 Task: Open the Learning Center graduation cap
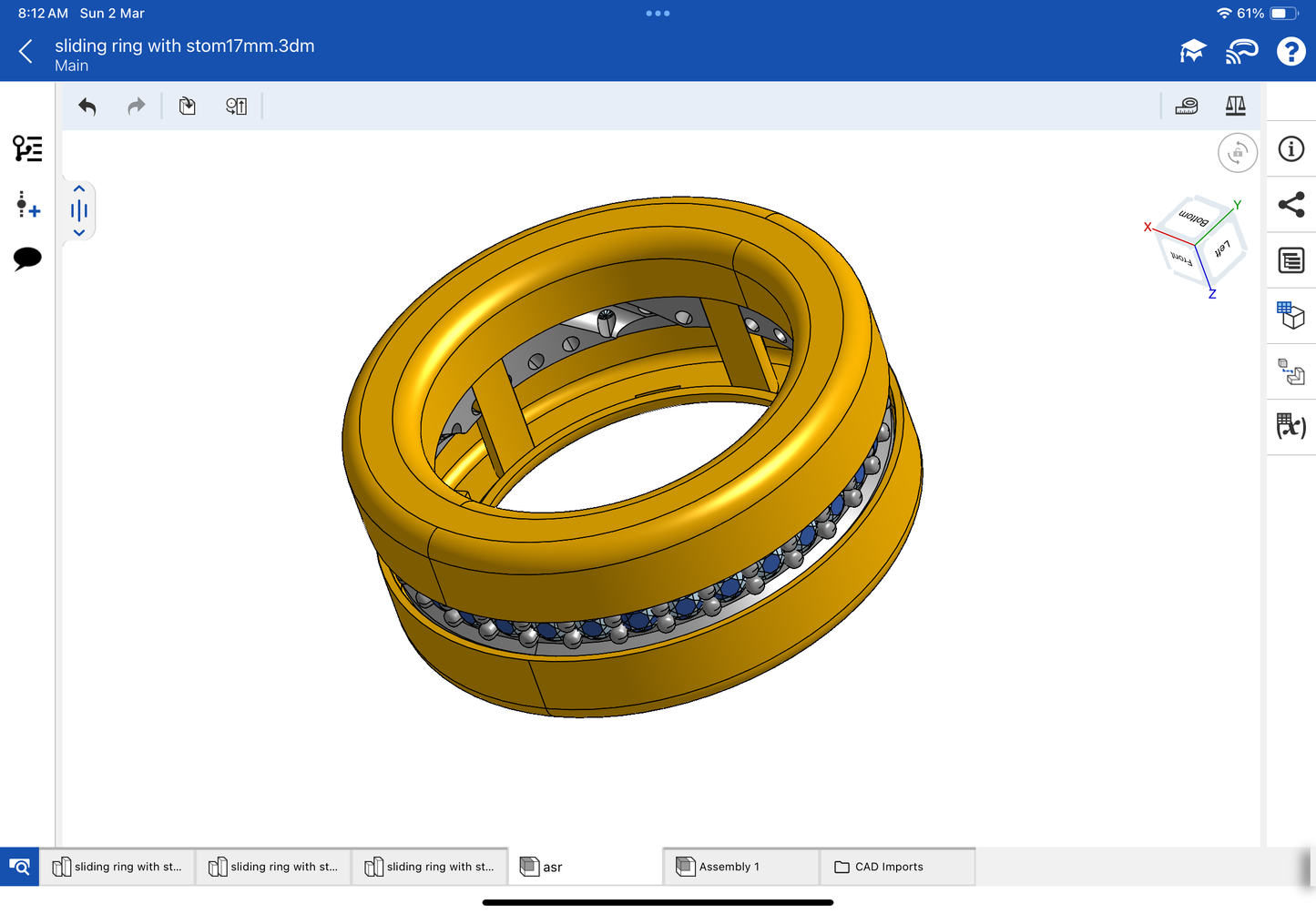click(x=1192, y=52)
